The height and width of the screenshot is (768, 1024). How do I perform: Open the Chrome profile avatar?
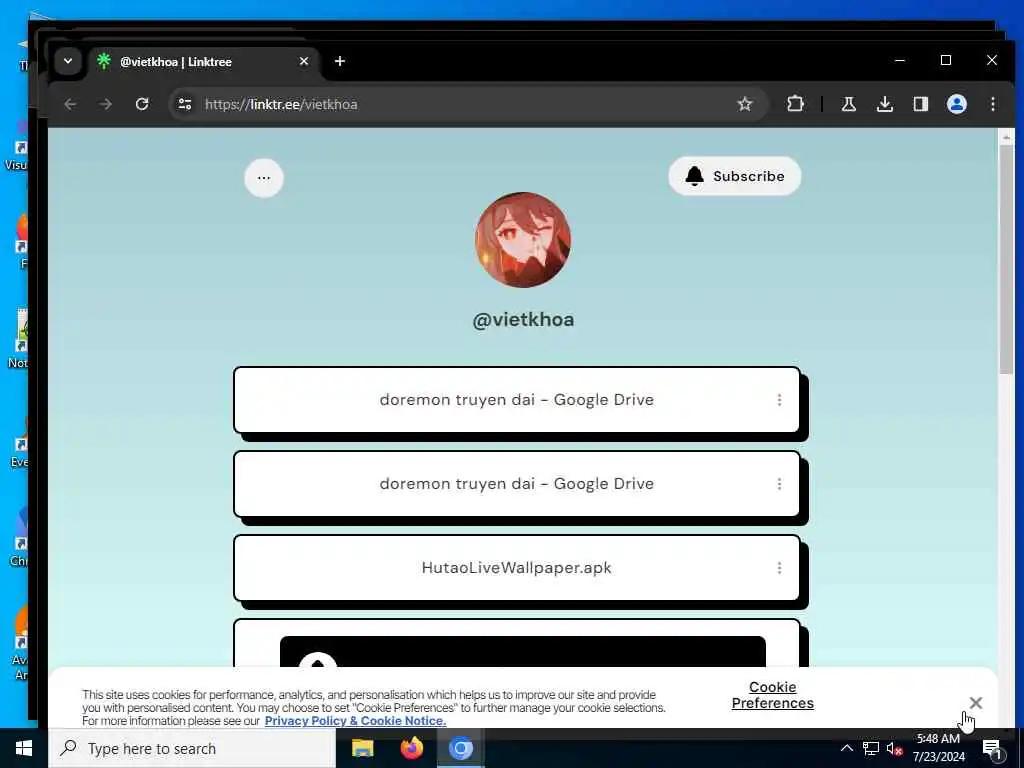click(957, 104)
